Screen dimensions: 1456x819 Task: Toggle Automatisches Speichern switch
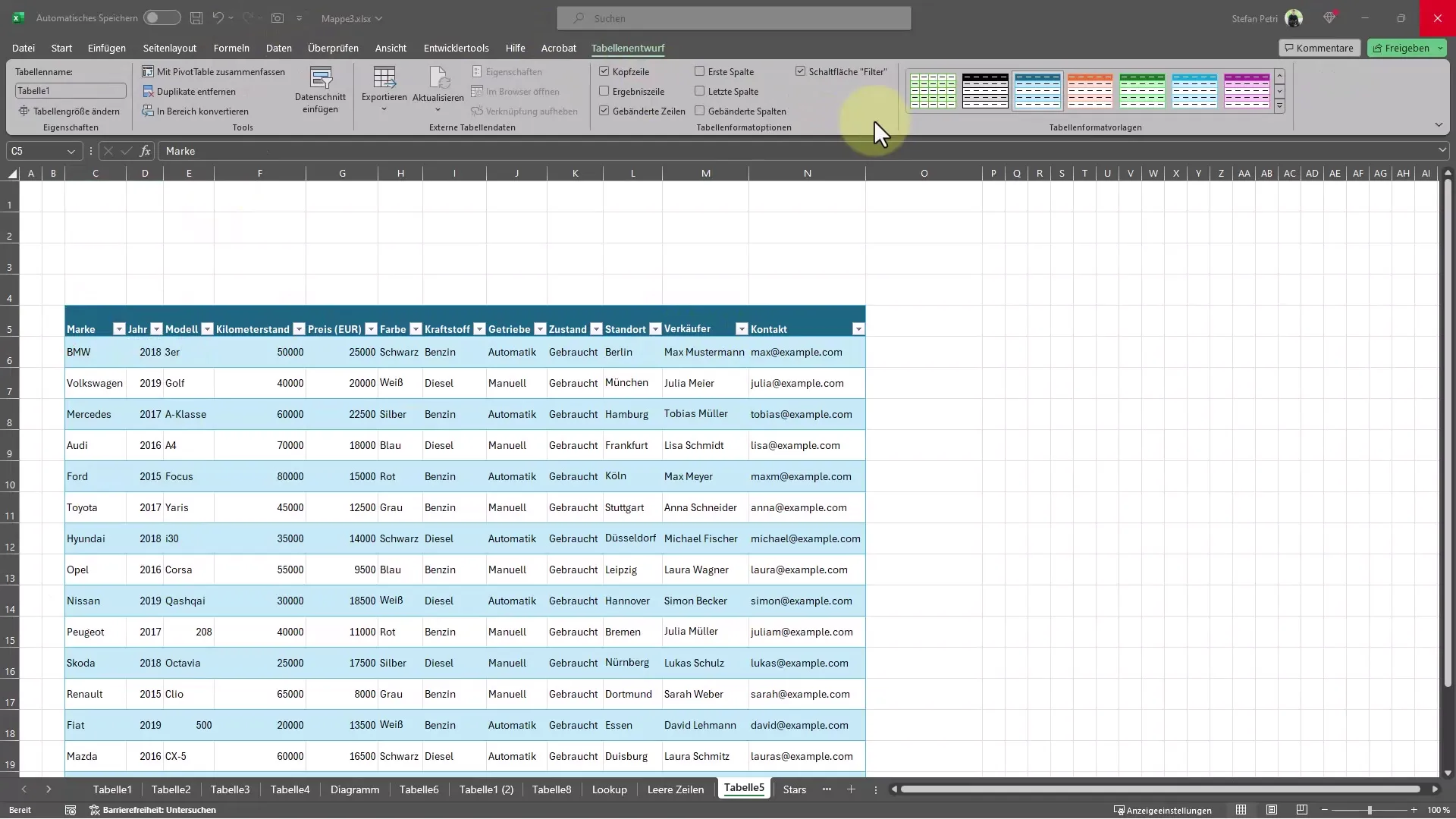click(162, 18)
